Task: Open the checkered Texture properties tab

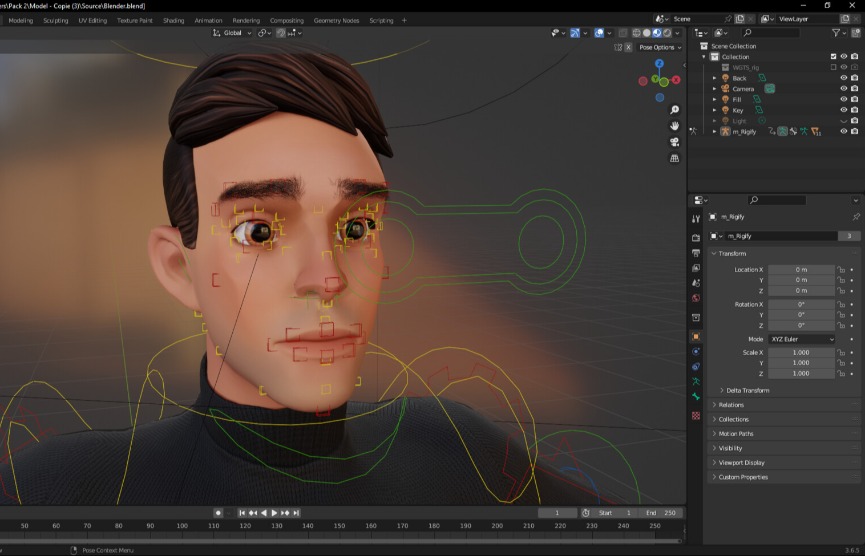Action: (696, 415)
